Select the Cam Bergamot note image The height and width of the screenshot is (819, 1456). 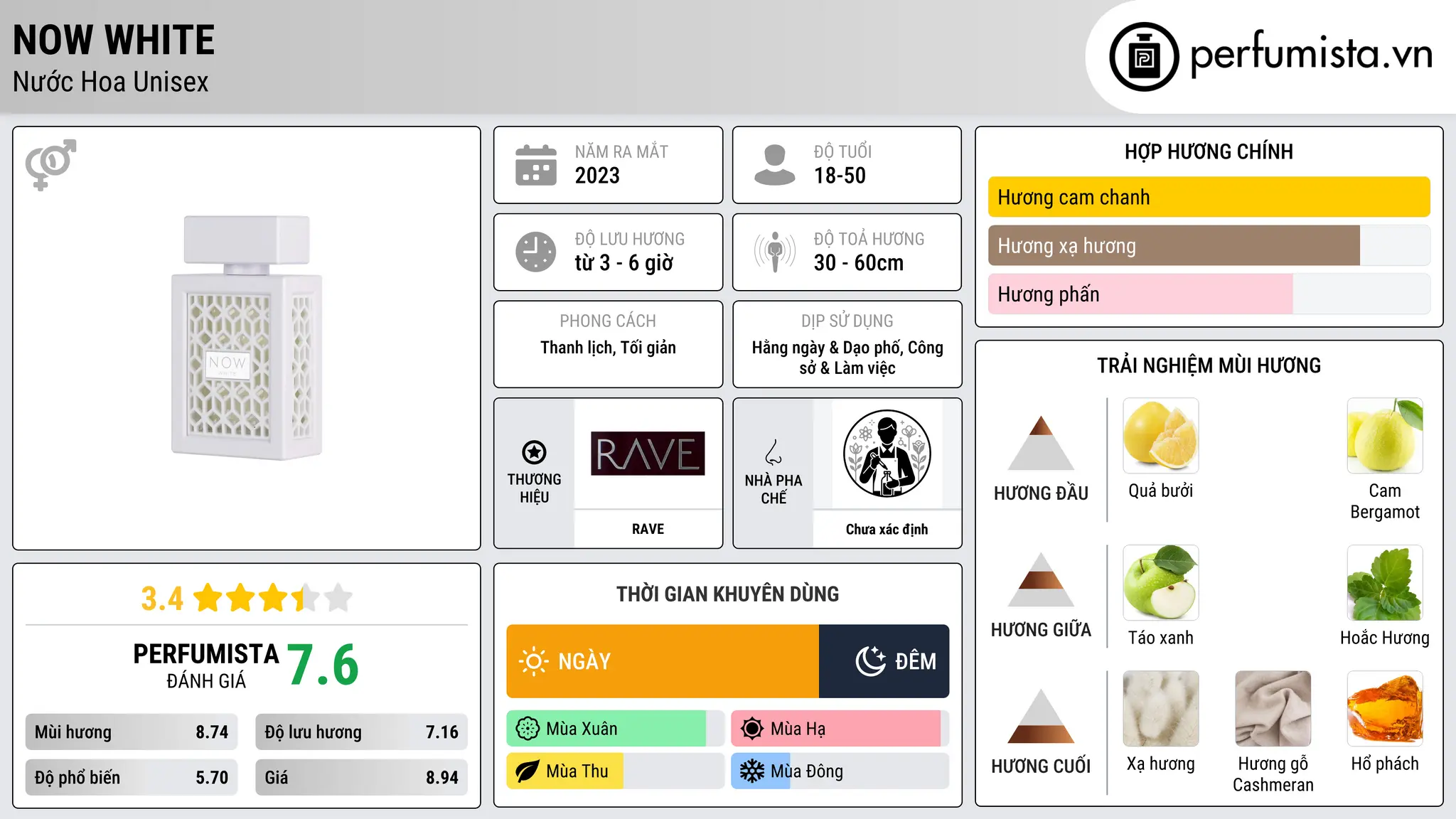pos(1385,436)
